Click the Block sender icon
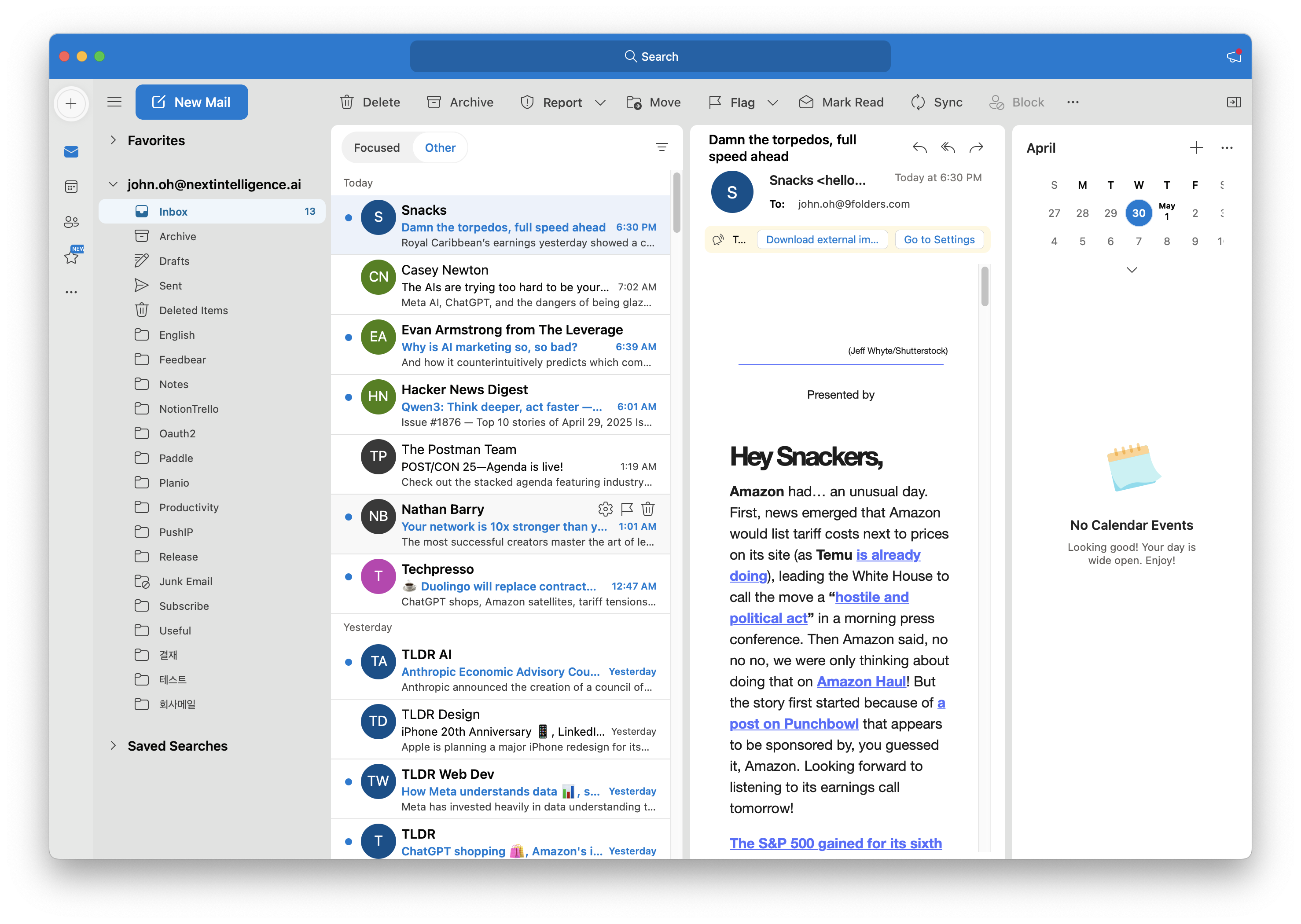Image resolution: width=1301 pixels, height=924 pixels. tap(996, 102)
